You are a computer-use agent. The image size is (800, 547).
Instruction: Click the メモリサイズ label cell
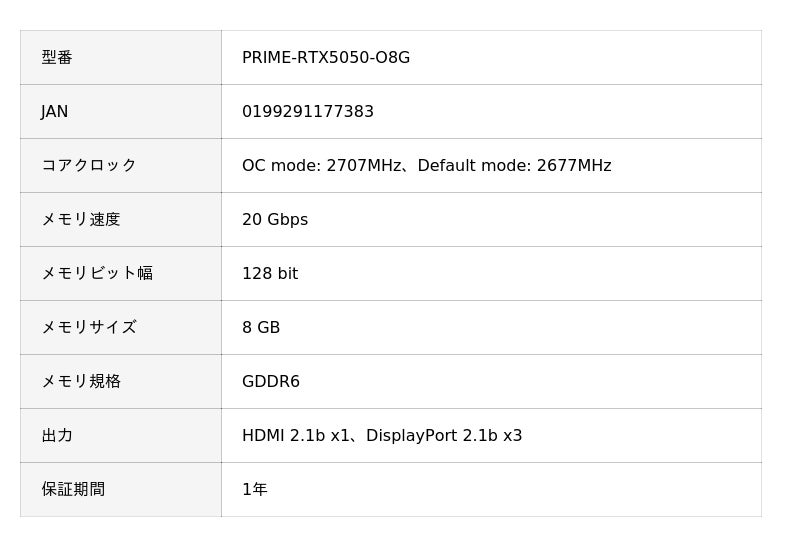(x=88, y=328)
